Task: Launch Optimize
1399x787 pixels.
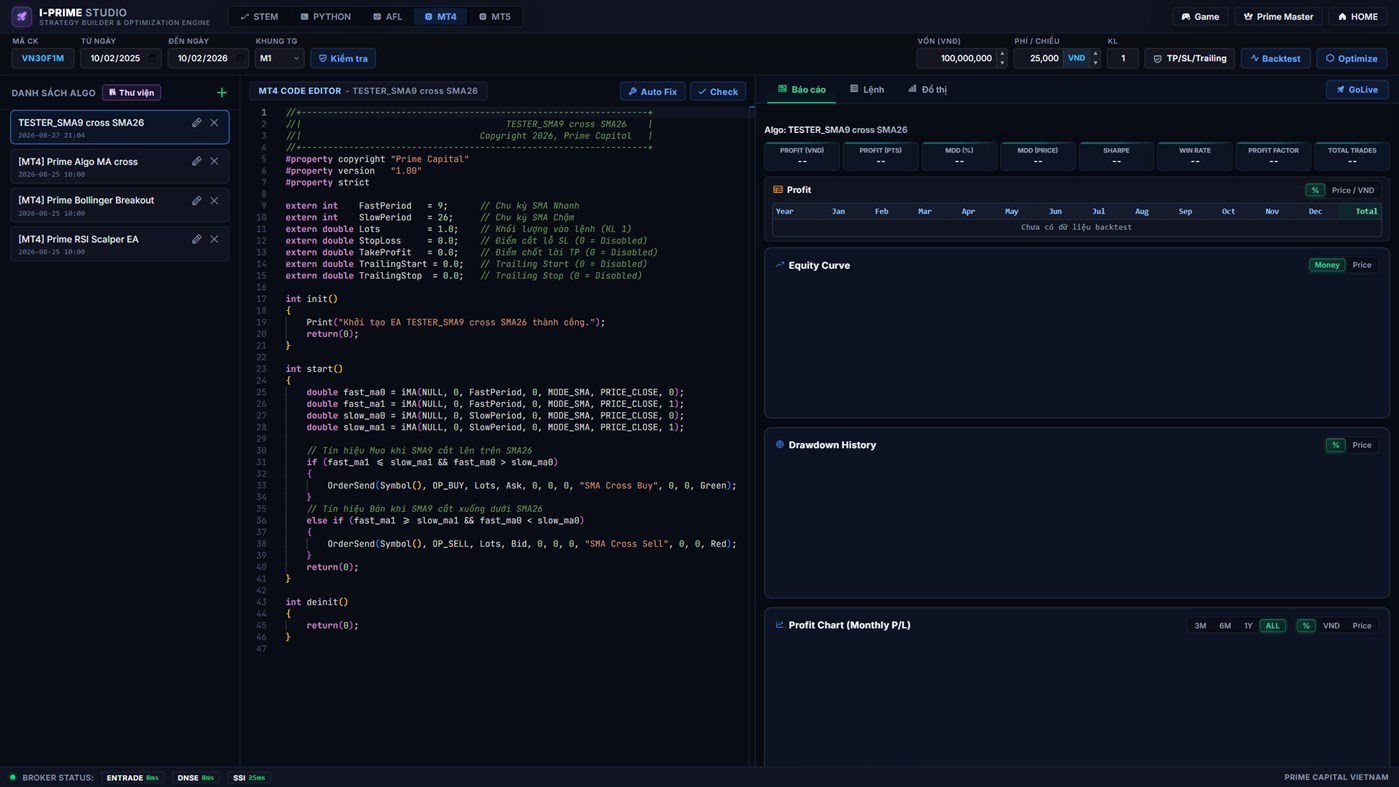Action: pyautogui.click(x=1352, y=58)
